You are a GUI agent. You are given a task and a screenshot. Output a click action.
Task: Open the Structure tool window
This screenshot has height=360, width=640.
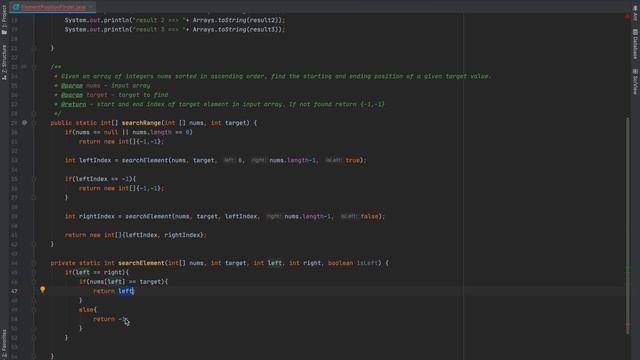[x=4, y=62]
